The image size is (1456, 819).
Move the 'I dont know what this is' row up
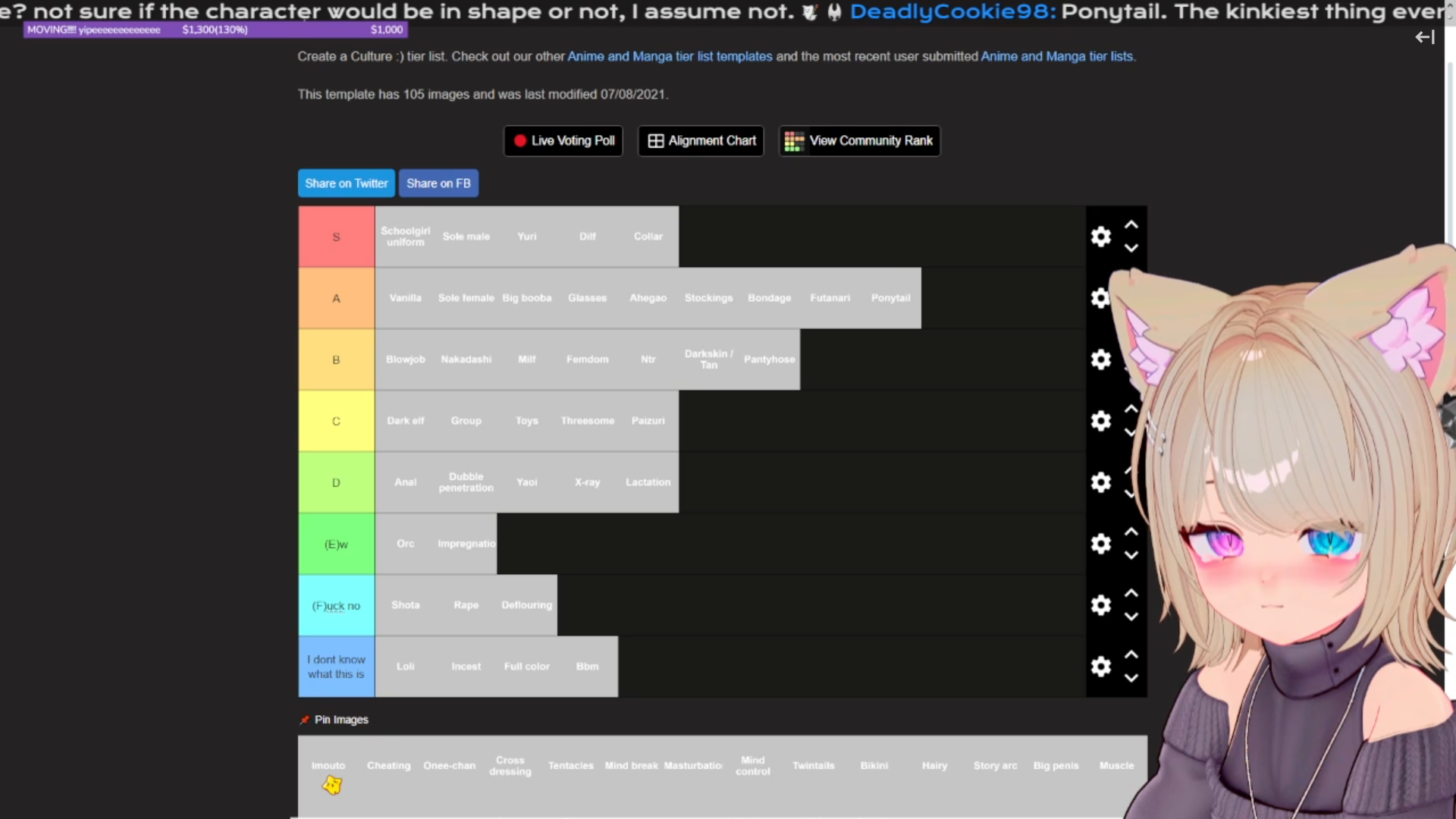tap(1131, 654)
